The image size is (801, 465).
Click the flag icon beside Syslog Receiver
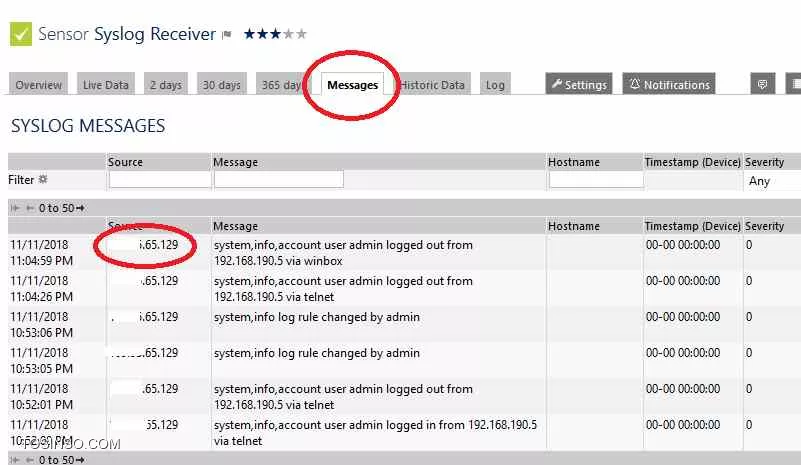(x=227, y=35)
